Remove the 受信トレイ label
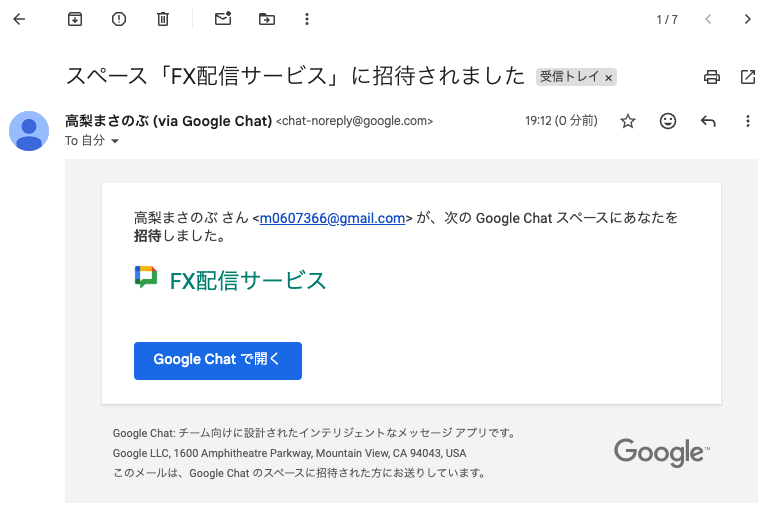Screen dimensions: 784x532 610,77
